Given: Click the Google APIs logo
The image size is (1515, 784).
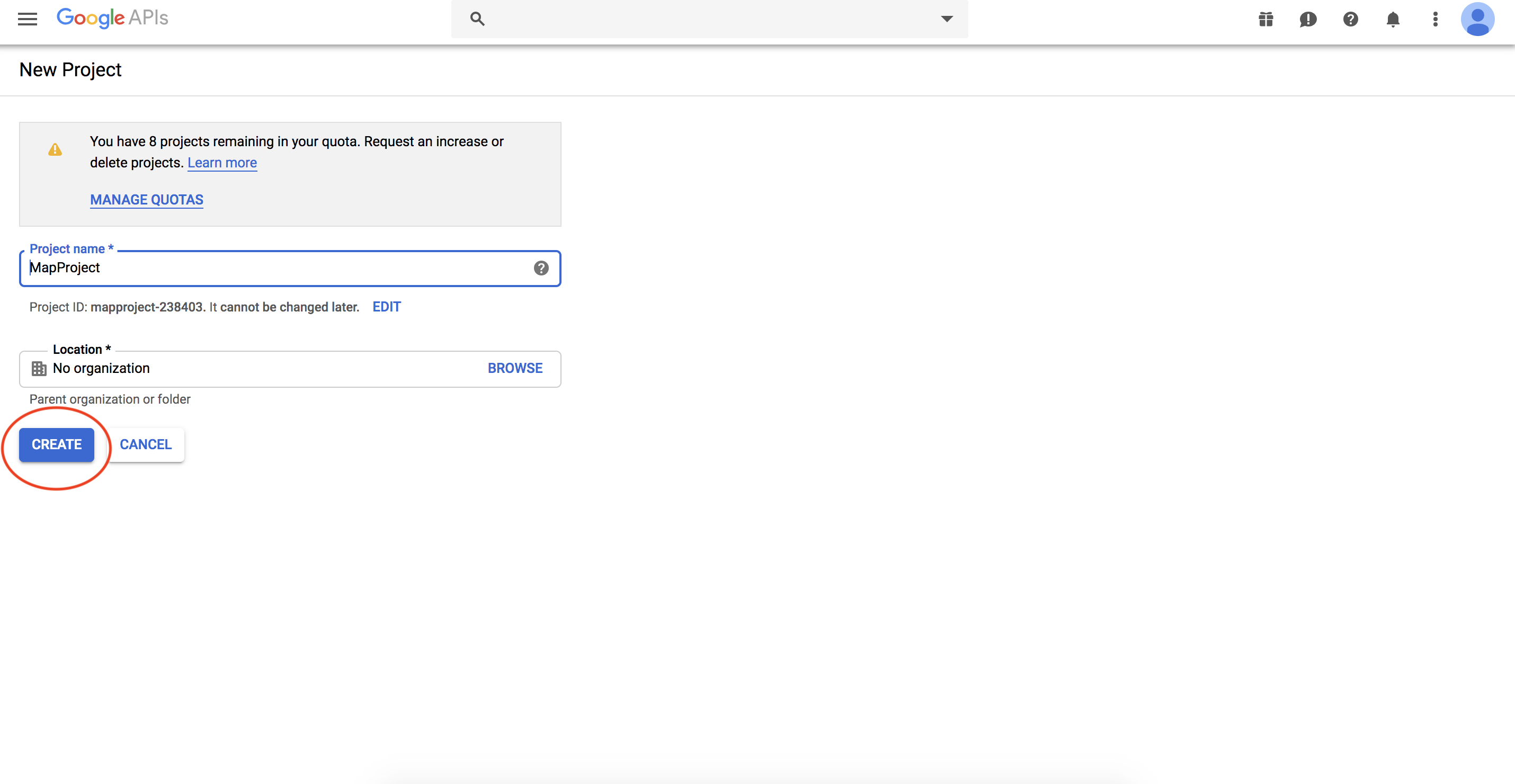Looking at the screenshot, I should tap(112, 17).
